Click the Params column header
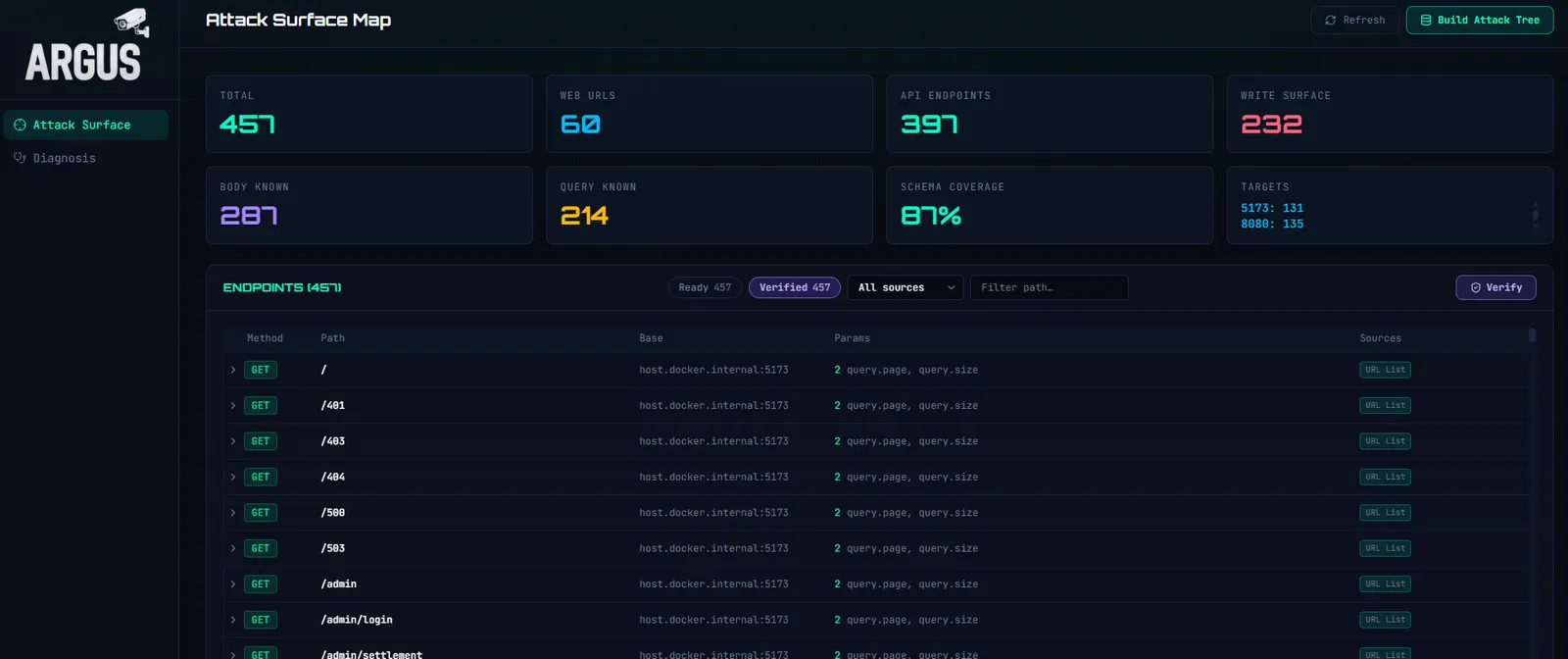1568x659 pixels. click(852, 338)
